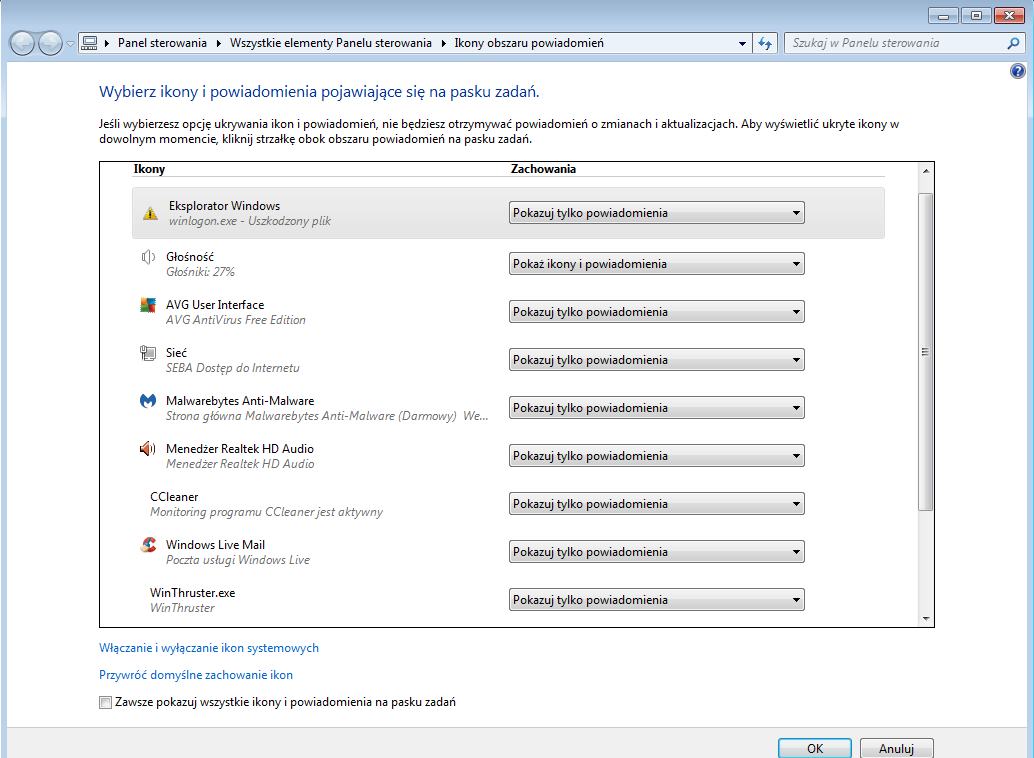Image resolution: width=1034 pixels, height=758 pixels.
Task: Click the Głośność speaker icon
Action: click(148, 257)
